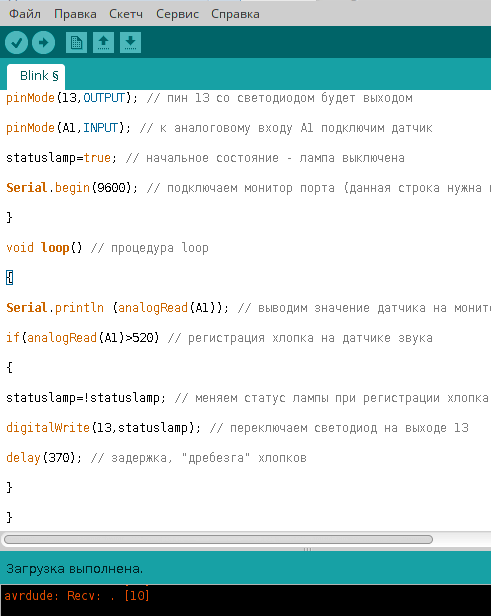Screen dimensions: 491x616
Task: Open the Сервис menu
Action: click(x=178, y=14)
